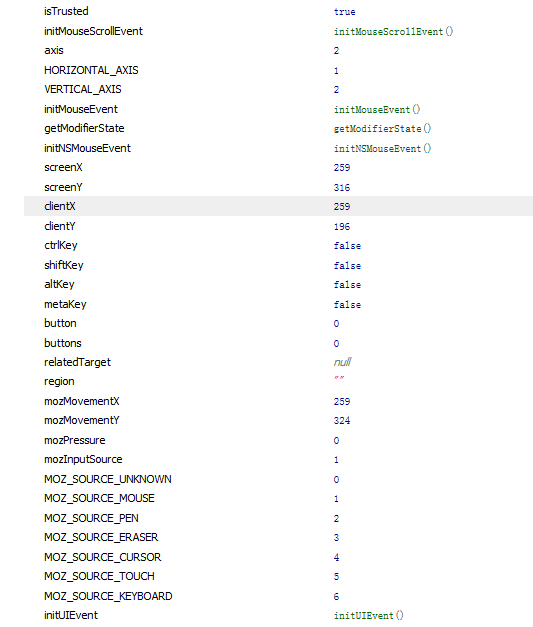Screen dimensions: 533x627
Task: Select the VERTICAL_AXIS property name
Action: coord(83,89)
